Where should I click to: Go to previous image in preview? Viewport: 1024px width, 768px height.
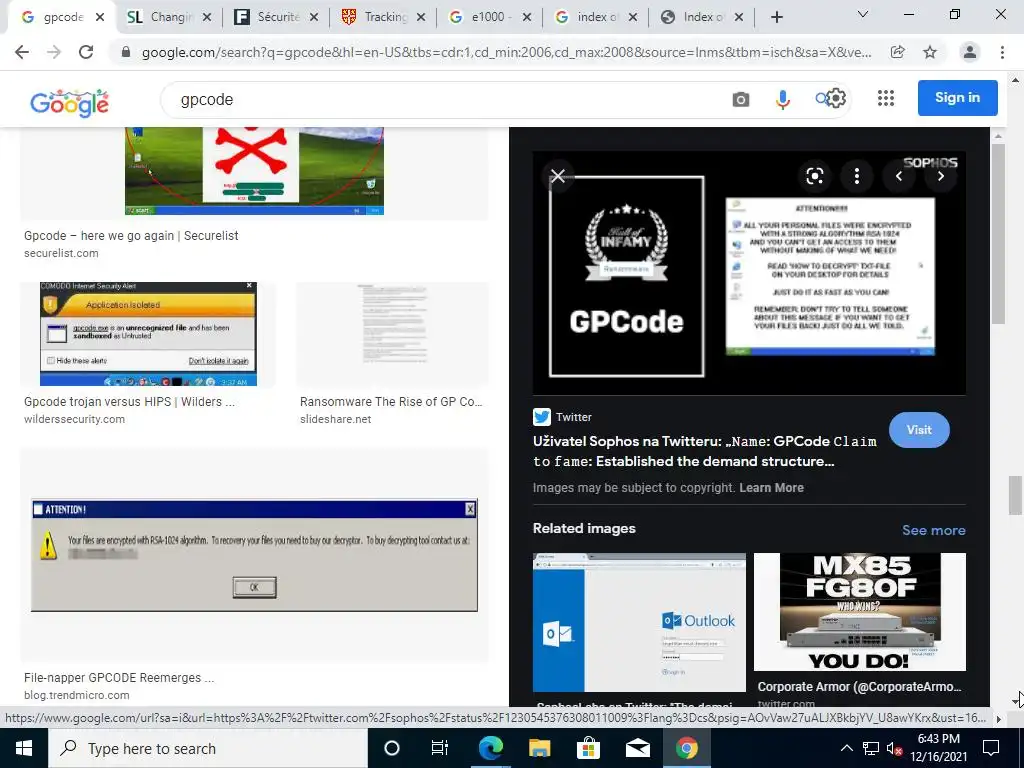(899, 176)
